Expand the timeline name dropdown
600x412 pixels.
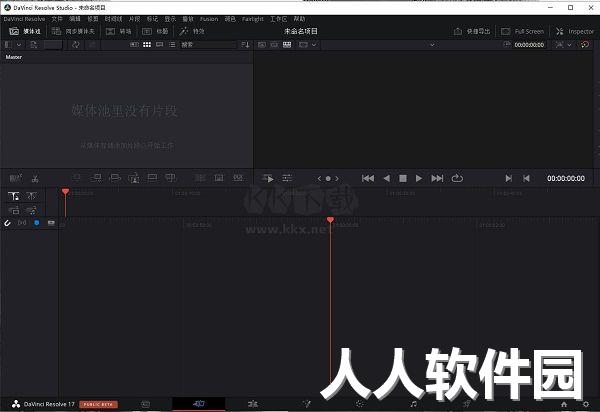[432, 45]
